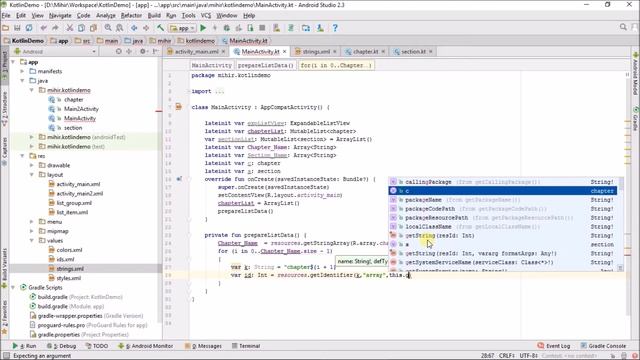The width and height of the screenshot is (640, 360).
Task: Run the app with green play icon
Action: [x=203, y=28]
